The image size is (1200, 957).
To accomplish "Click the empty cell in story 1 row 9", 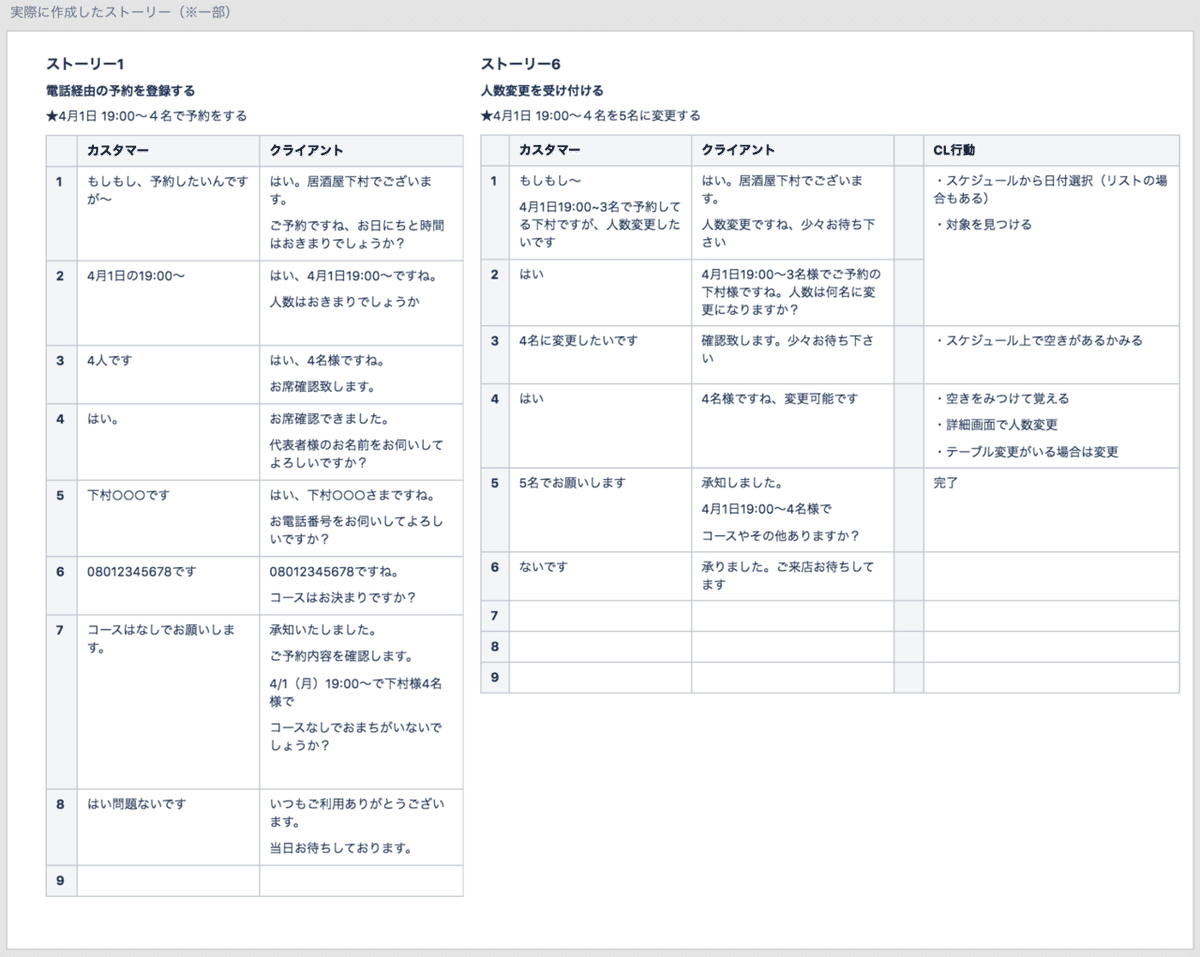I will [x=166, y=881].
